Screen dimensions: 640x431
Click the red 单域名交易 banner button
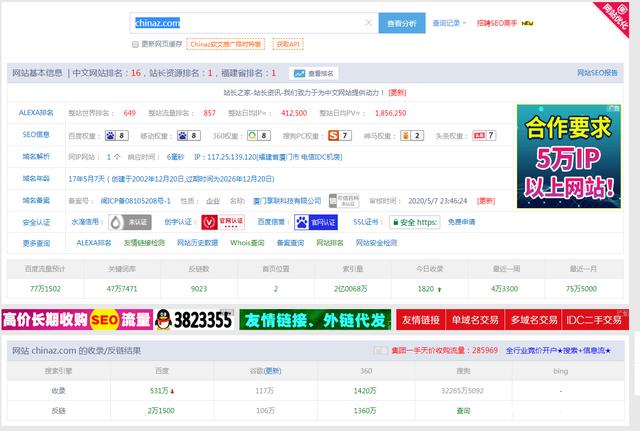(x=475, y=320)
